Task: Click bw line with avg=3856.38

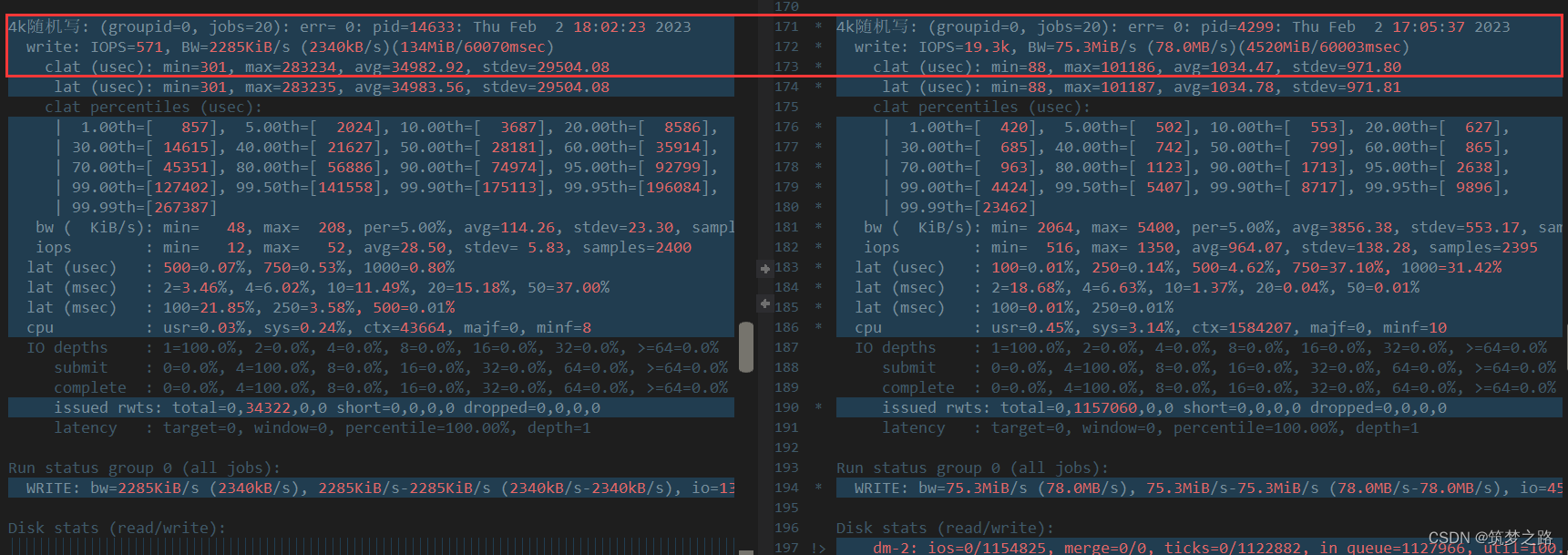Action: pos(1213,228)
